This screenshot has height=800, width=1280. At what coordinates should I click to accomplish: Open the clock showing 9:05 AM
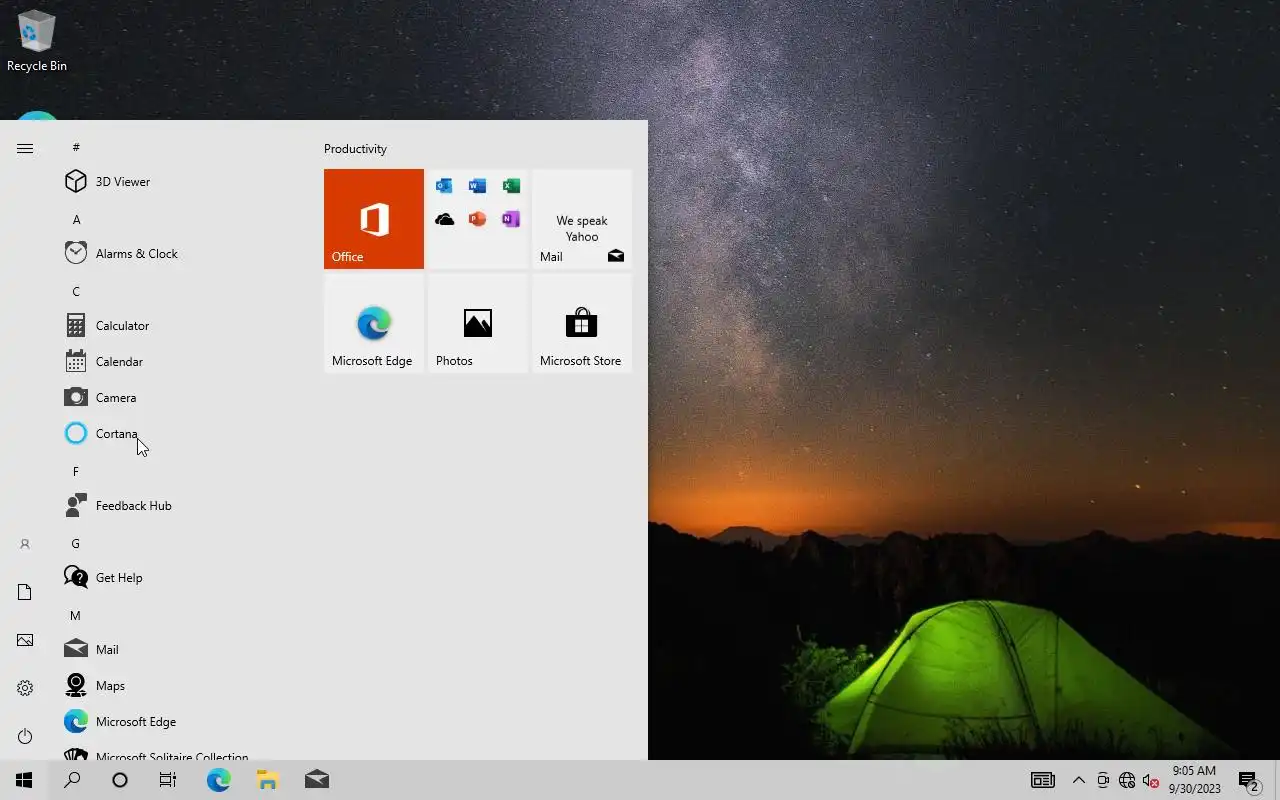1194,780
